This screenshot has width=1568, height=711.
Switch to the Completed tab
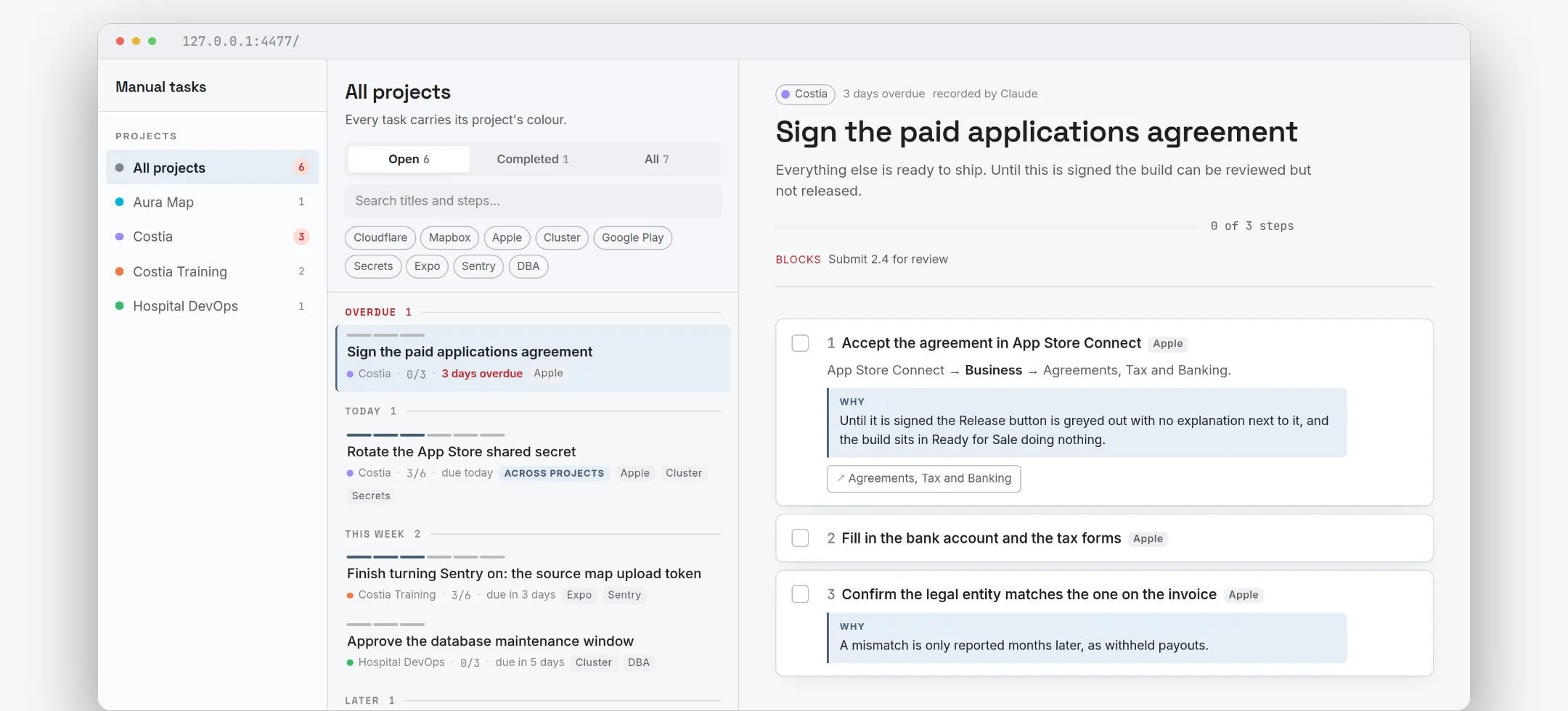532,159
